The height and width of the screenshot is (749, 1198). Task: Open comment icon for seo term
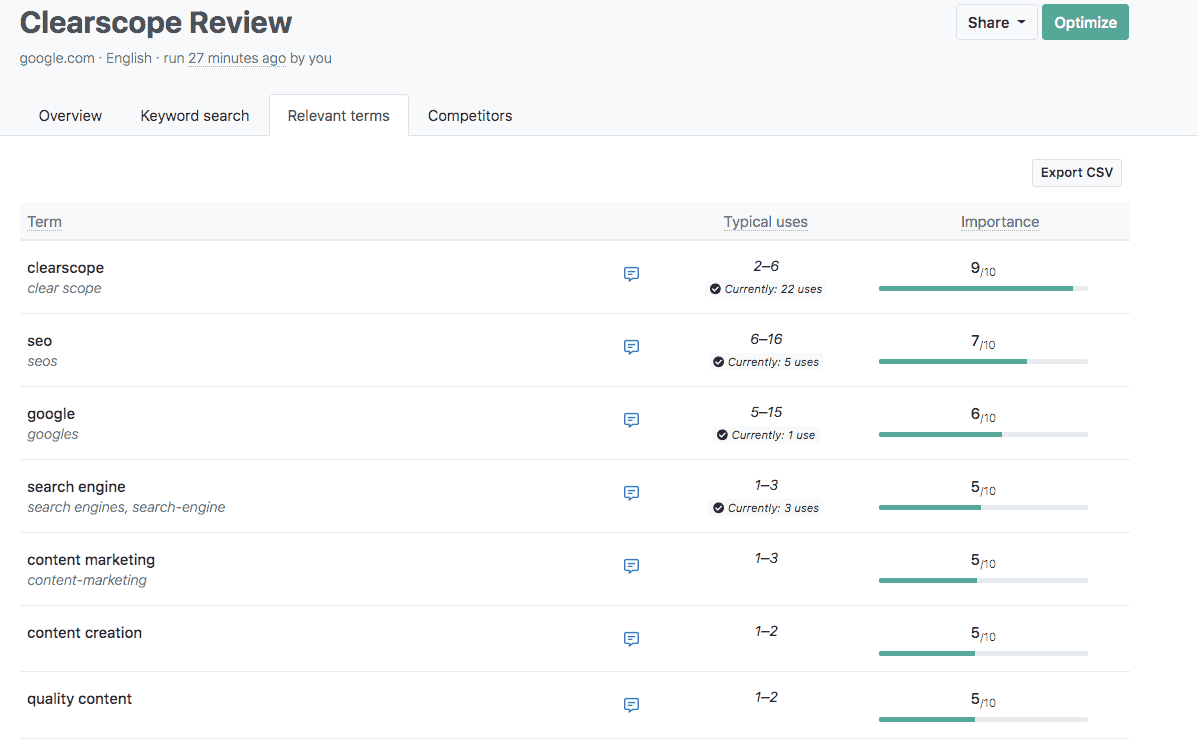pos(631,347)
